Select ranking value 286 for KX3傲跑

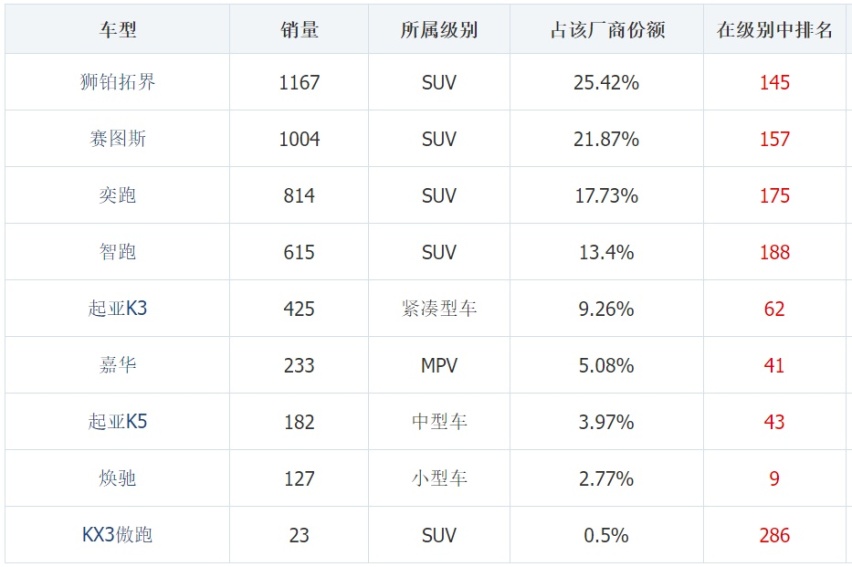point(774,535)
